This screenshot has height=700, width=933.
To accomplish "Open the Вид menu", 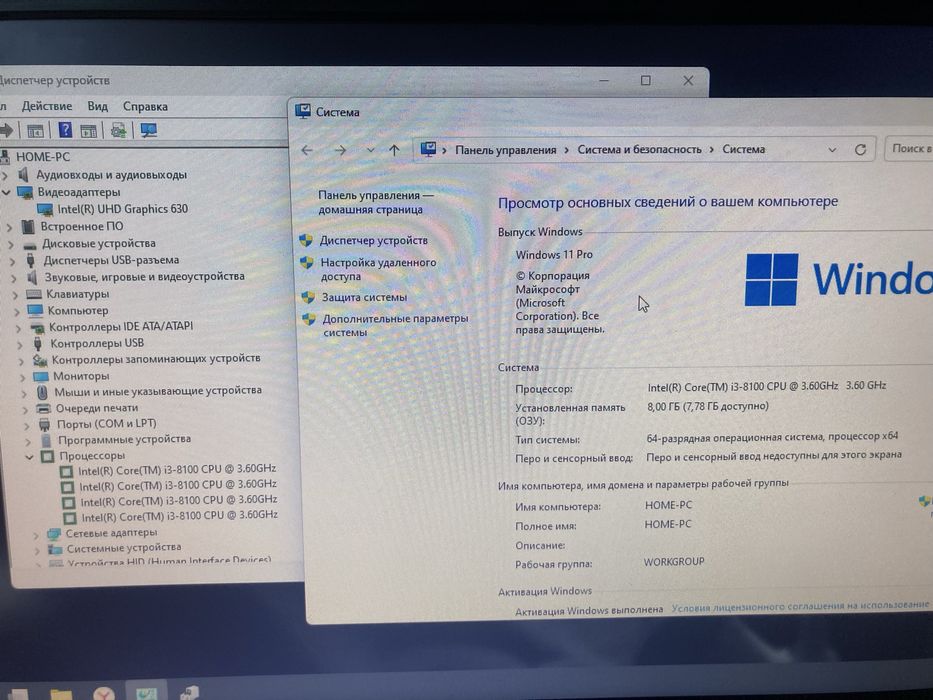I will 98,107.
